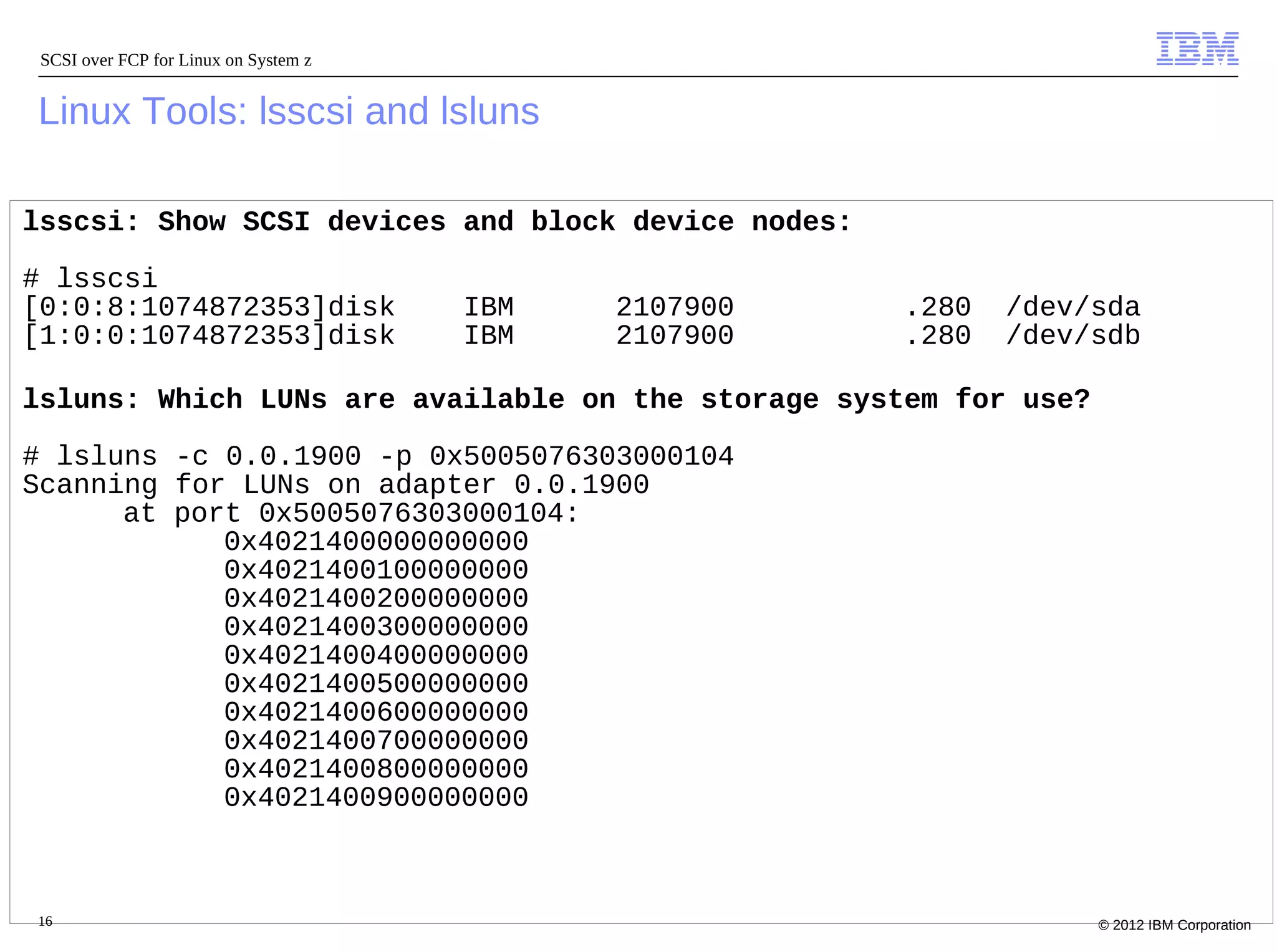Select LUN 0x4021400400000000
Image resolution: width=1277 pixels, height=952 pixels.
coord(377,656)
